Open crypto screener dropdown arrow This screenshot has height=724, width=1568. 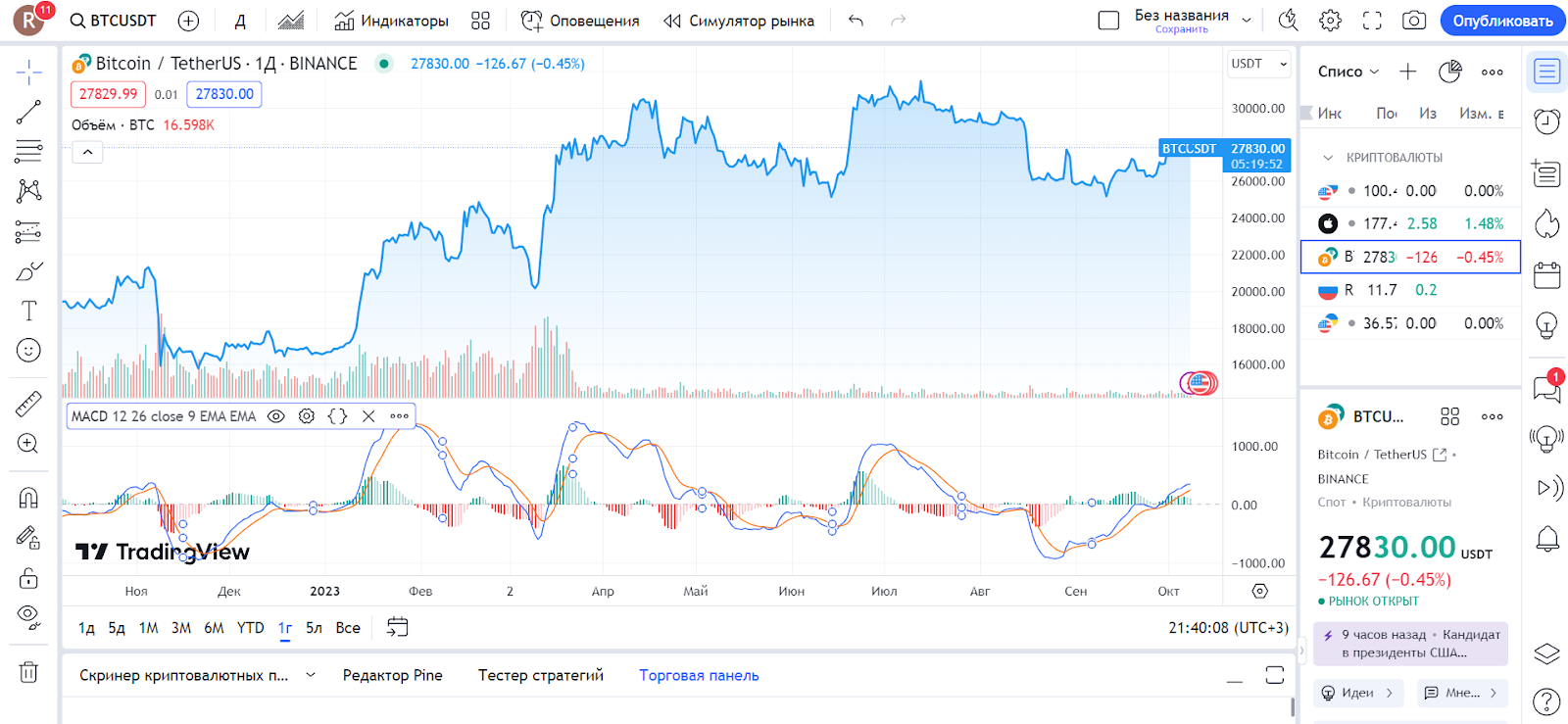coord(311,675)
